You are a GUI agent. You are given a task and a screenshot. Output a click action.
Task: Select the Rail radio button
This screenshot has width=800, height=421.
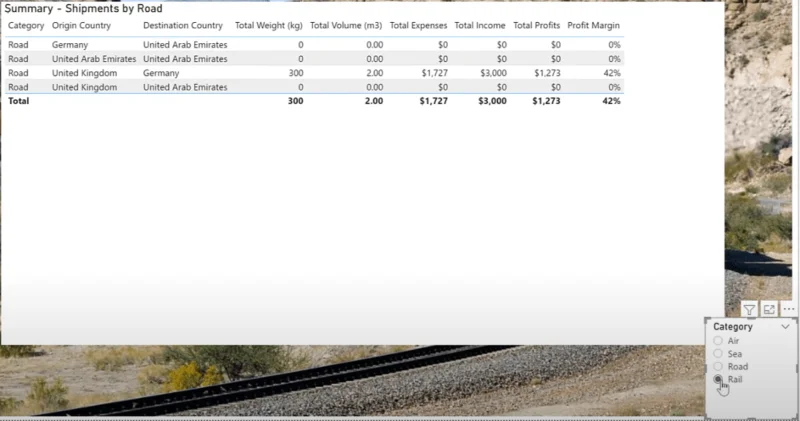pos(718,379)
